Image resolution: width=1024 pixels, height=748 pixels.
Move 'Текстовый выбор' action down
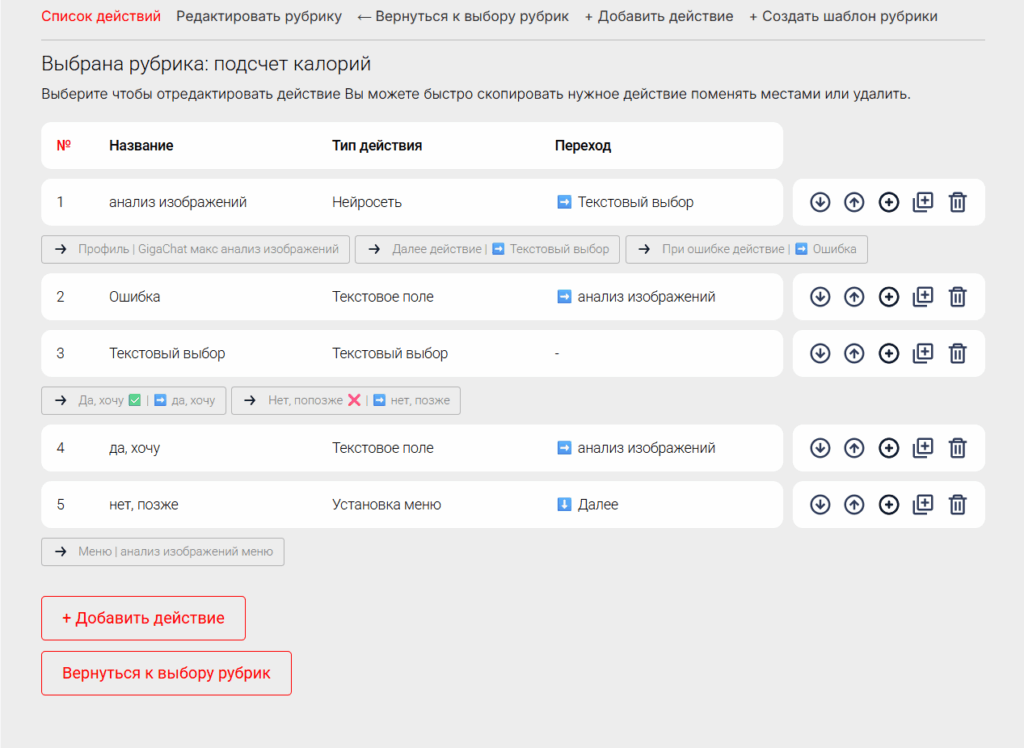(x=820, y=353)
